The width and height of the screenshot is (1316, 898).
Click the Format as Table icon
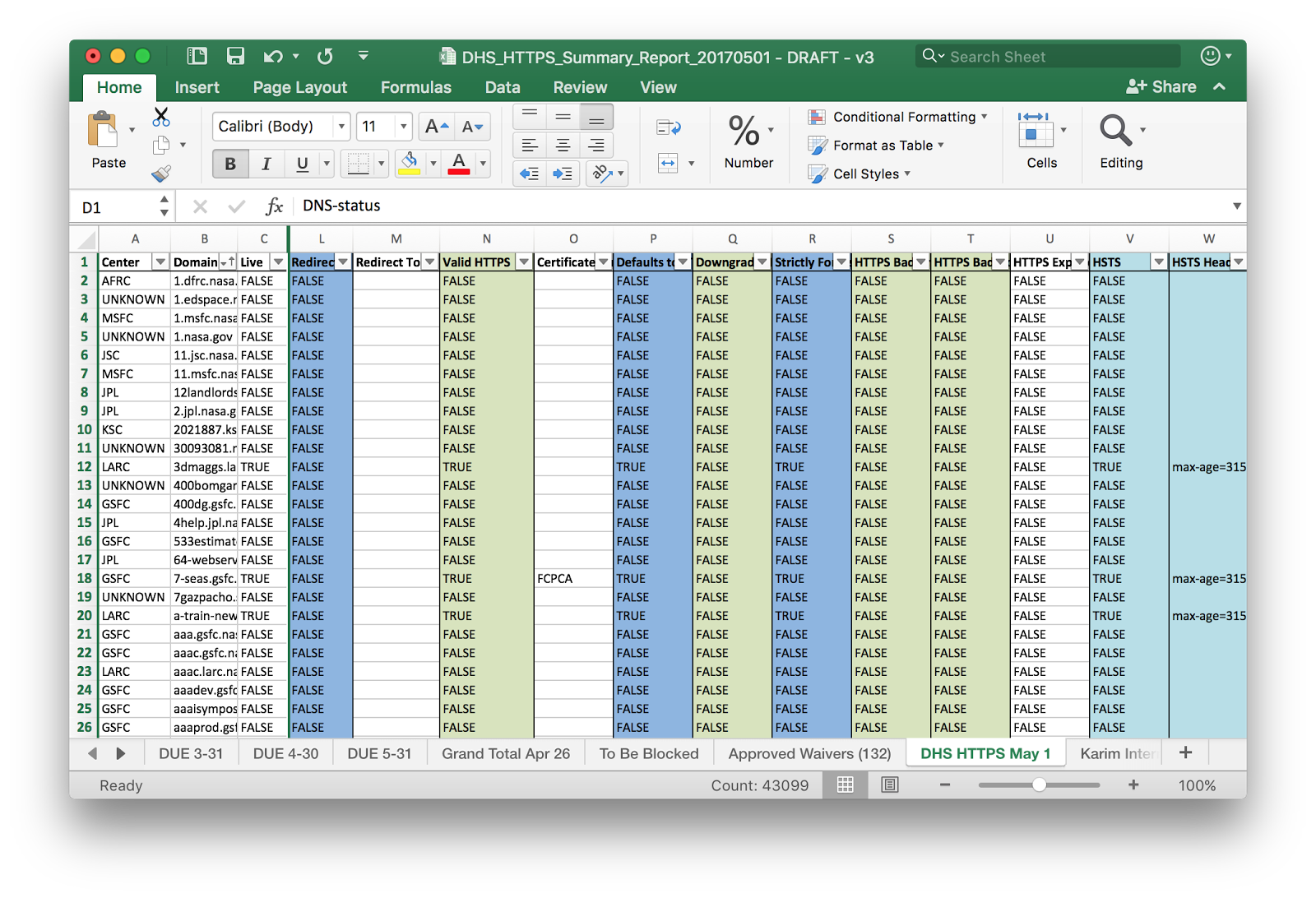click(877, 146)
